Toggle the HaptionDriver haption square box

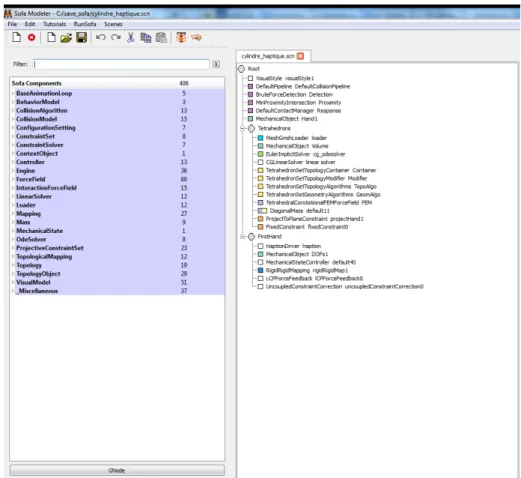click(260, 246)
